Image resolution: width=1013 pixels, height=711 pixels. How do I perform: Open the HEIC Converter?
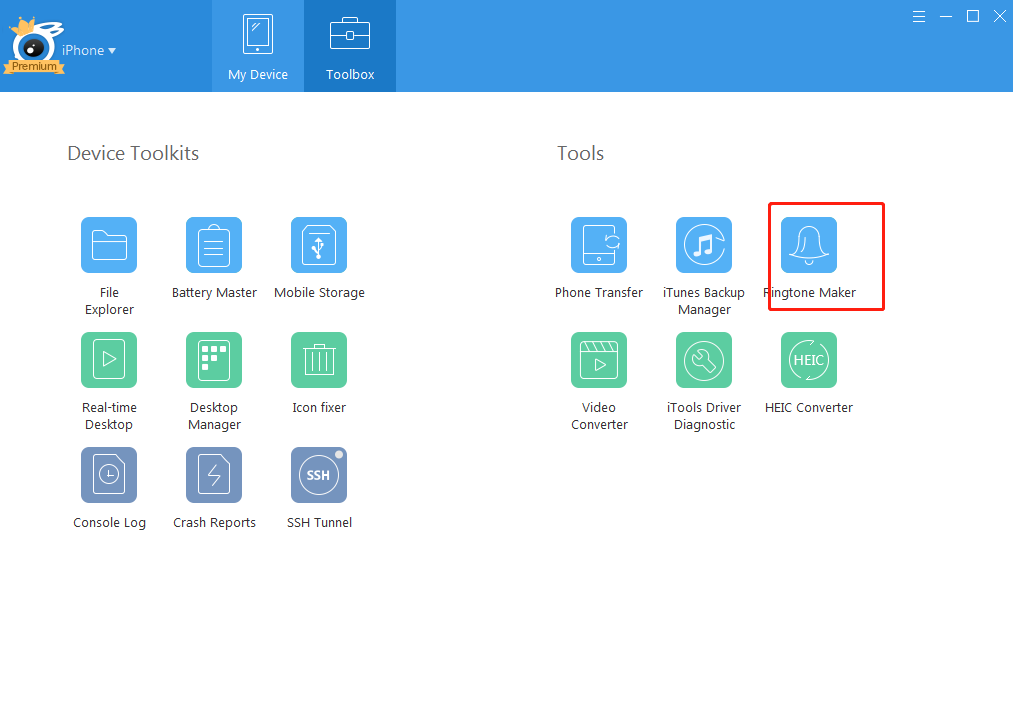click(809, 360)
